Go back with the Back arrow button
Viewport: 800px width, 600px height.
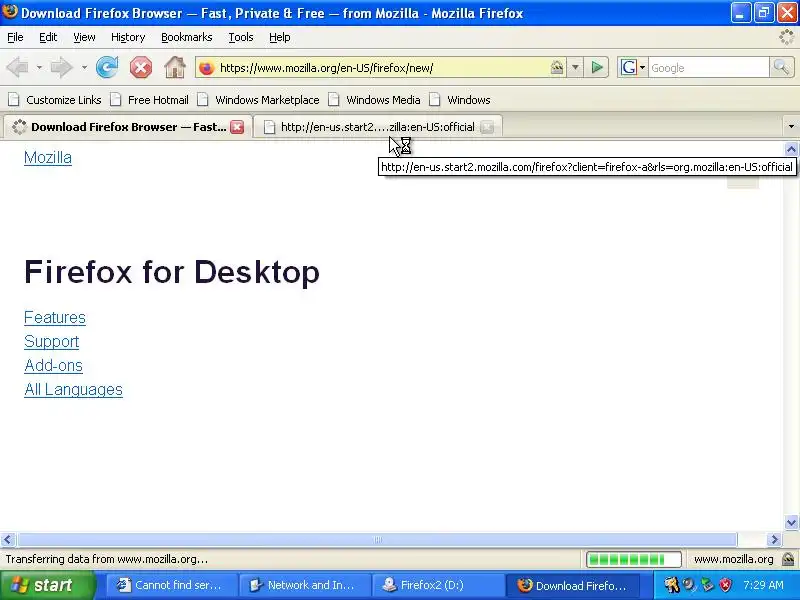[18, 67]
